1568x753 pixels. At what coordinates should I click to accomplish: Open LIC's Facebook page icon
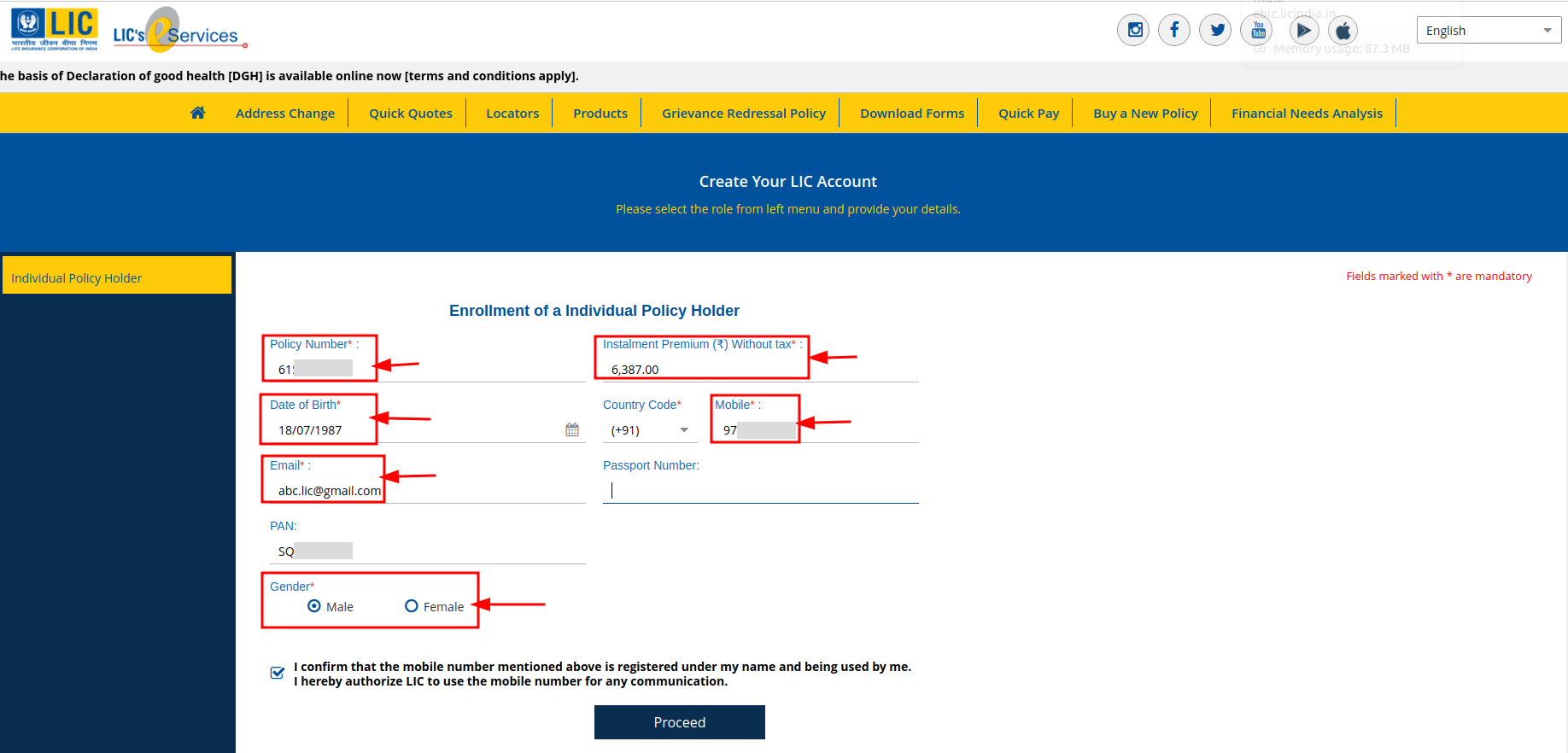(1174, 31)
